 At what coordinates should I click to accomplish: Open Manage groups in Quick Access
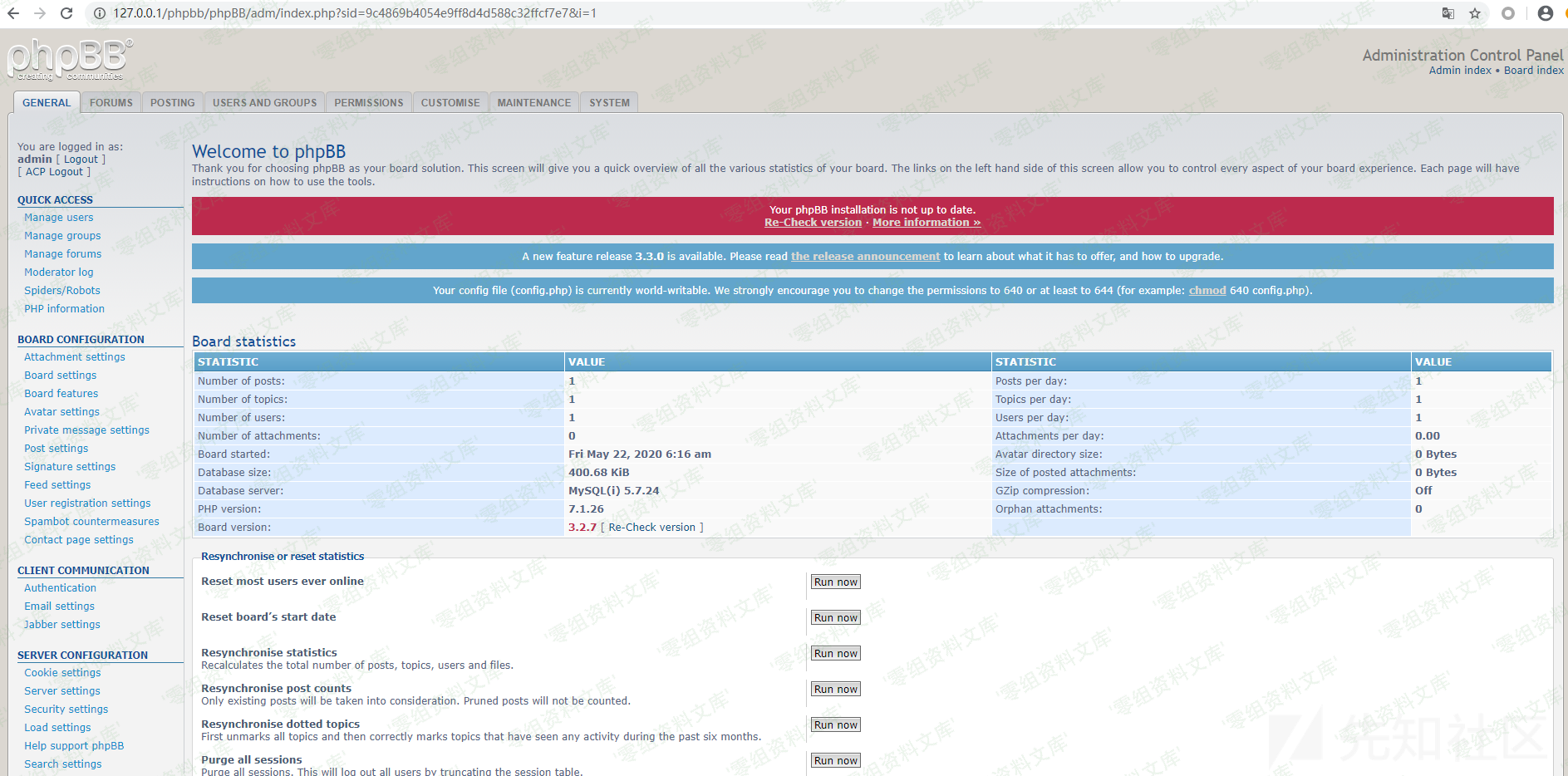click(62, 236)
